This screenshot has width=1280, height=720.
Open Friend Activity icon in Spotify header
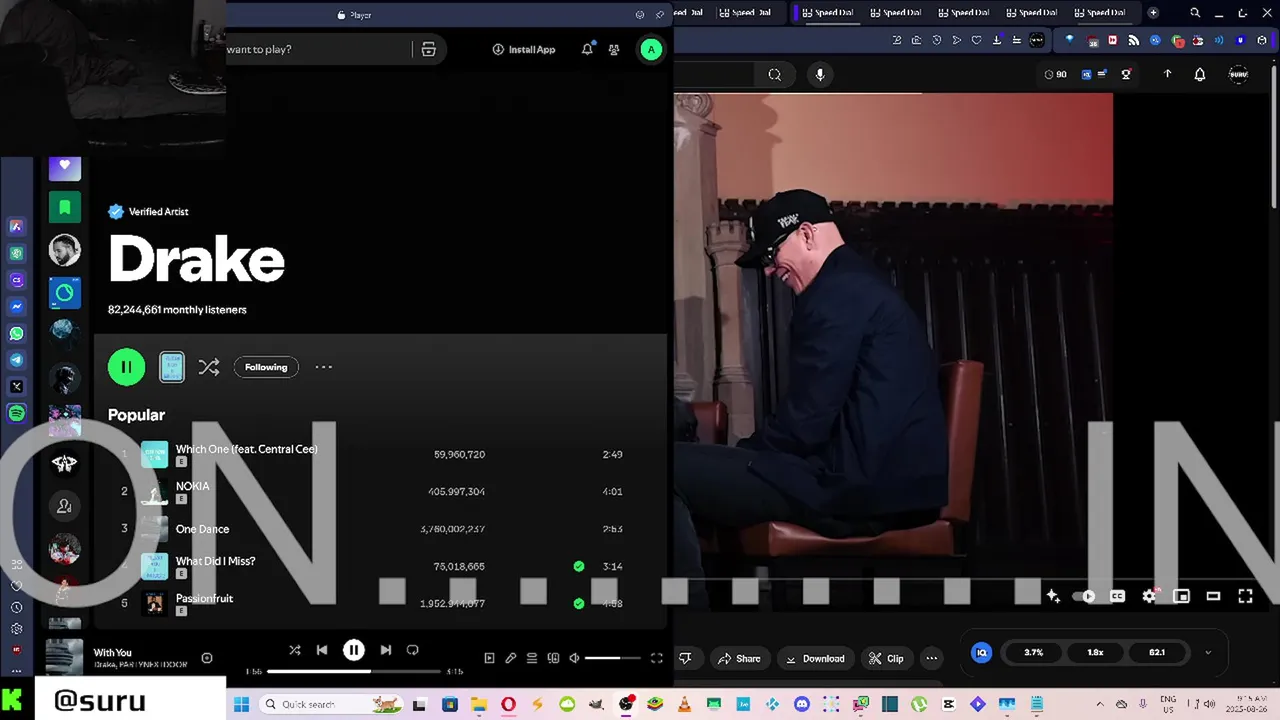[x=614, y=49]
